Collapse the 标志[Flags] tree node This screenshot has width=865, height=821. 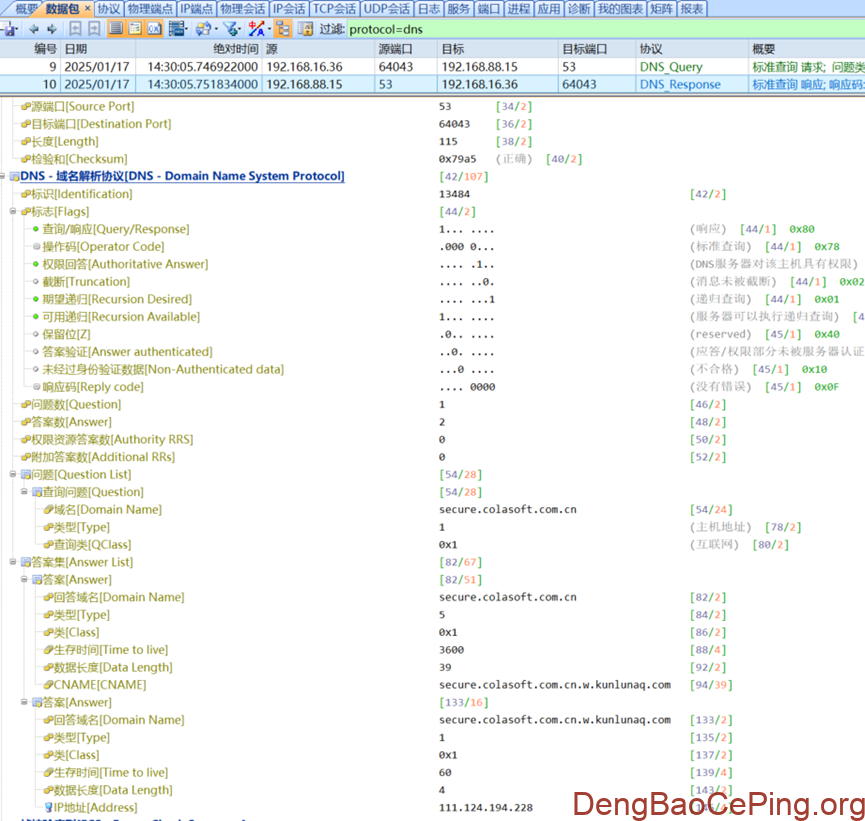point(13,212)
